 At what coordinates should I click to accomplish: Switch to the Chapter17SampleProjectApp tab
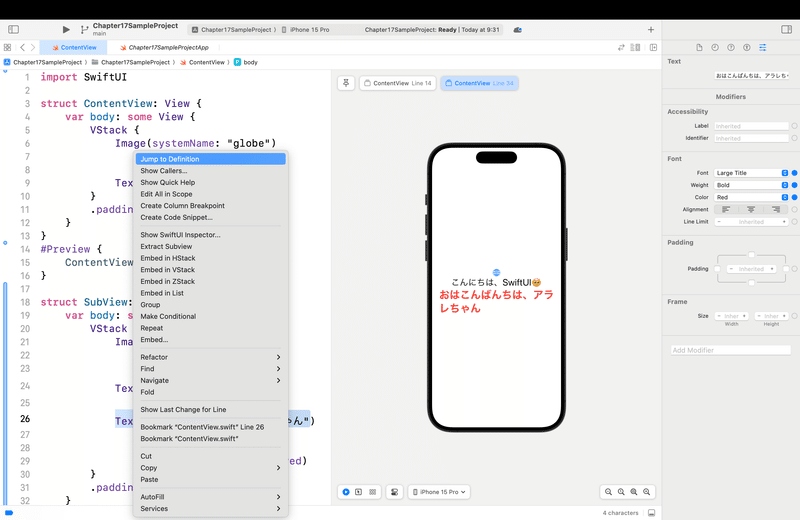click(x=164, y=47)
